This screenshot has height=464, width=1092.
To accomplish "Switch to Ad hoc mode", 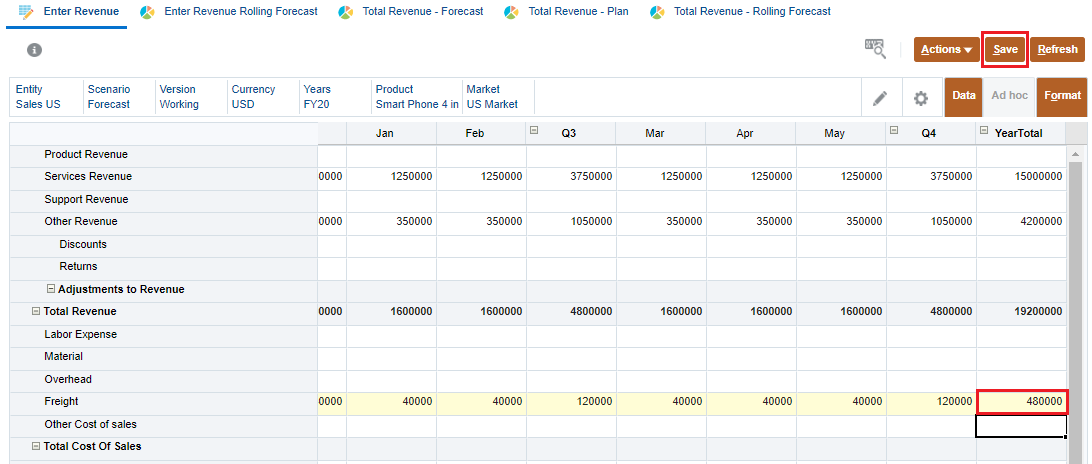I will [1009, 97].
